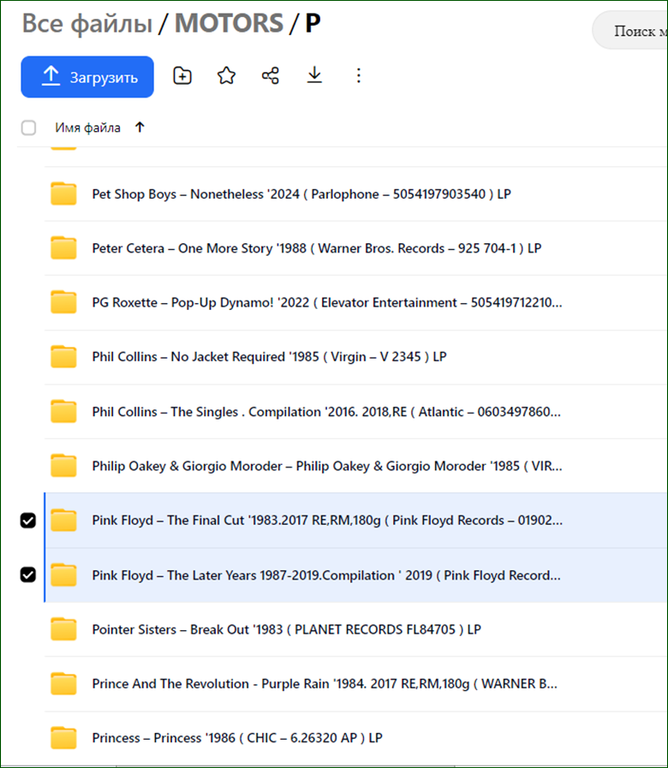Click the blue Загрузить upload button
The height and width of the screenshot is (768, 668).
point(87,77)
